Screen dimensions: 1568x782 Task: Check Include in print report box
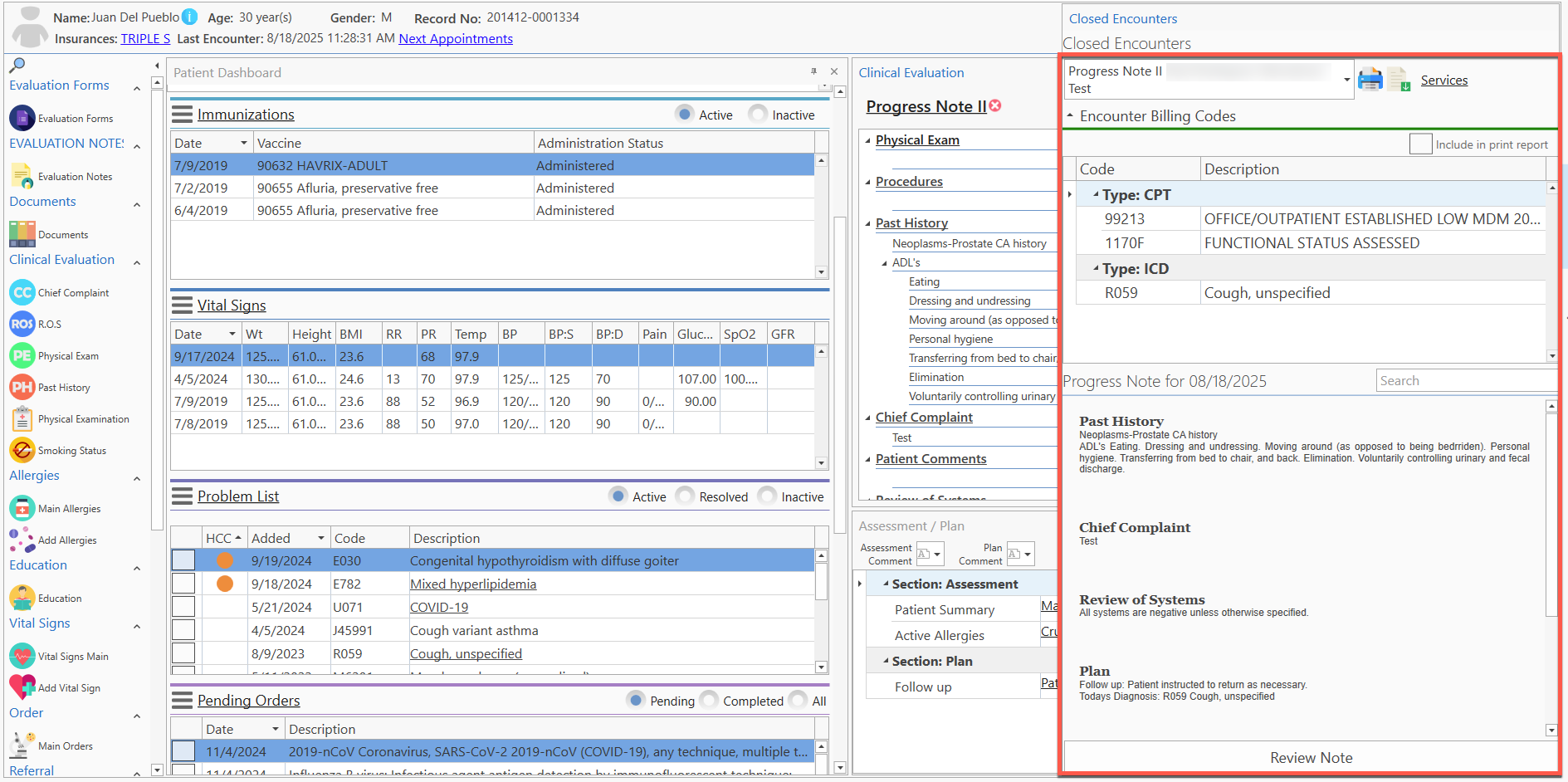tap(1420, 144)
